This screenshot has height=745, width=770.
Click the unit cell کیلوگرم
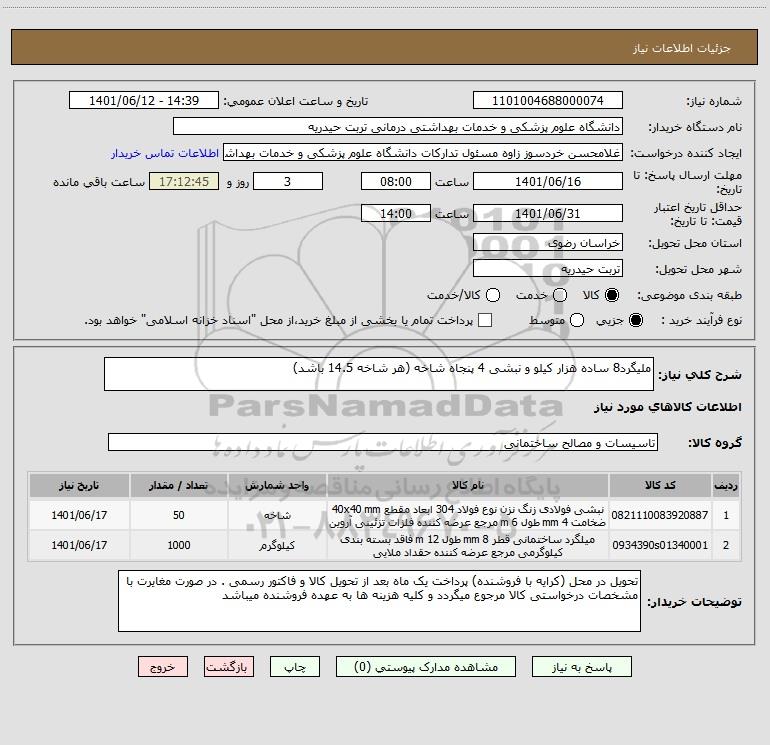pyautogui.click(x=277, y=545)
